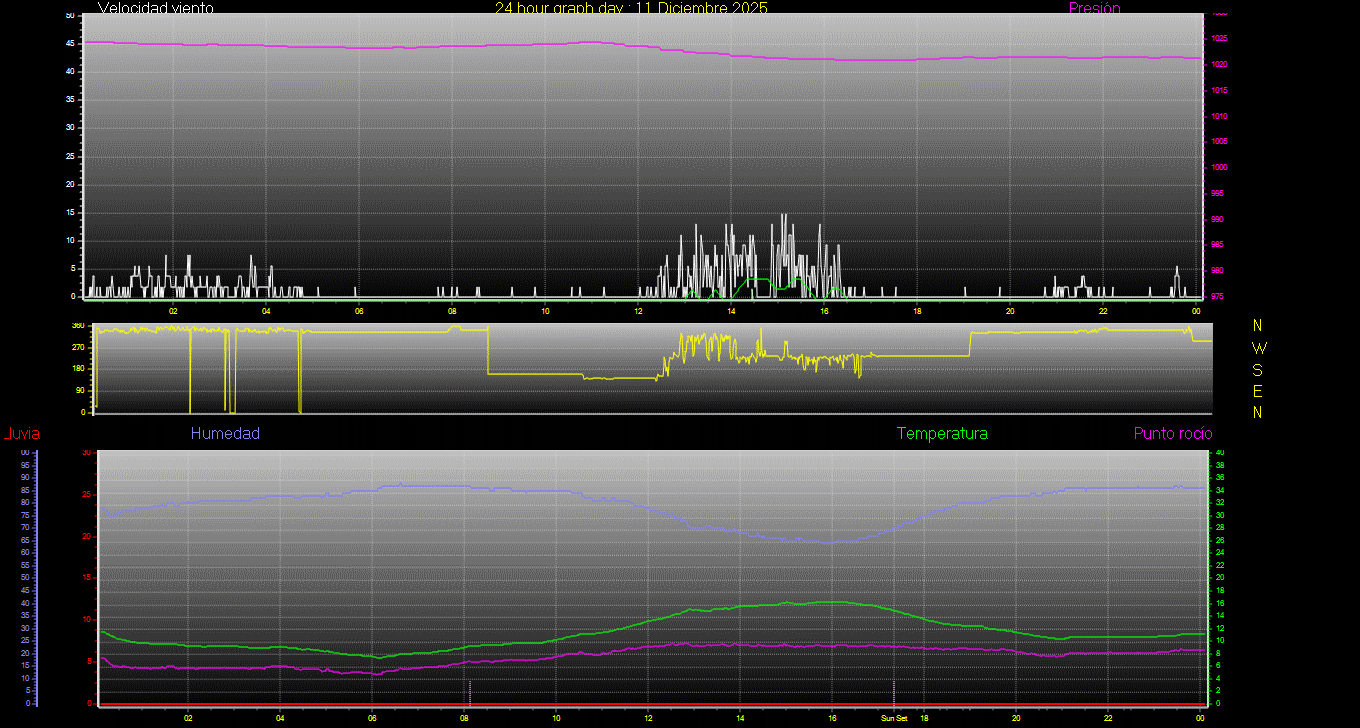Click the 1020 tick on pressure axis
The height and width of the screenshot is (728, 1360).
coord(1220,65)
